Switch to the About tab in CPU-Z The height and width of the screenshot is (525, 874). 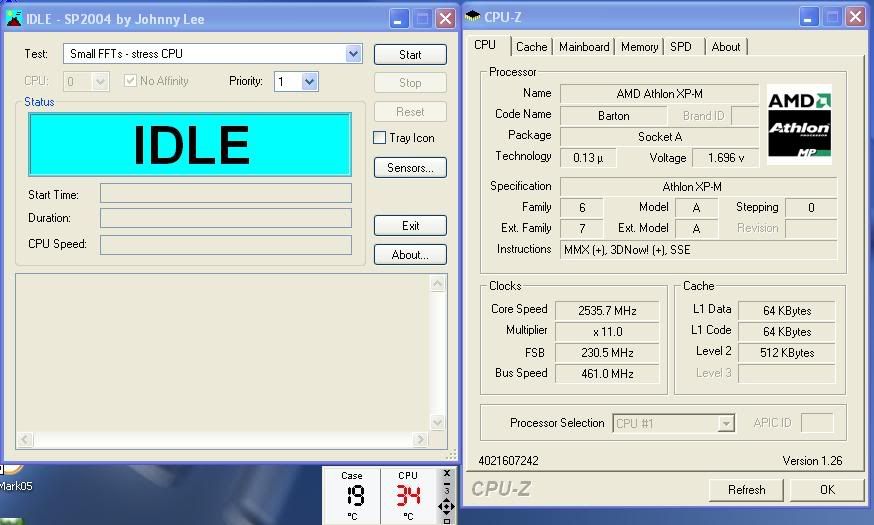726,47
